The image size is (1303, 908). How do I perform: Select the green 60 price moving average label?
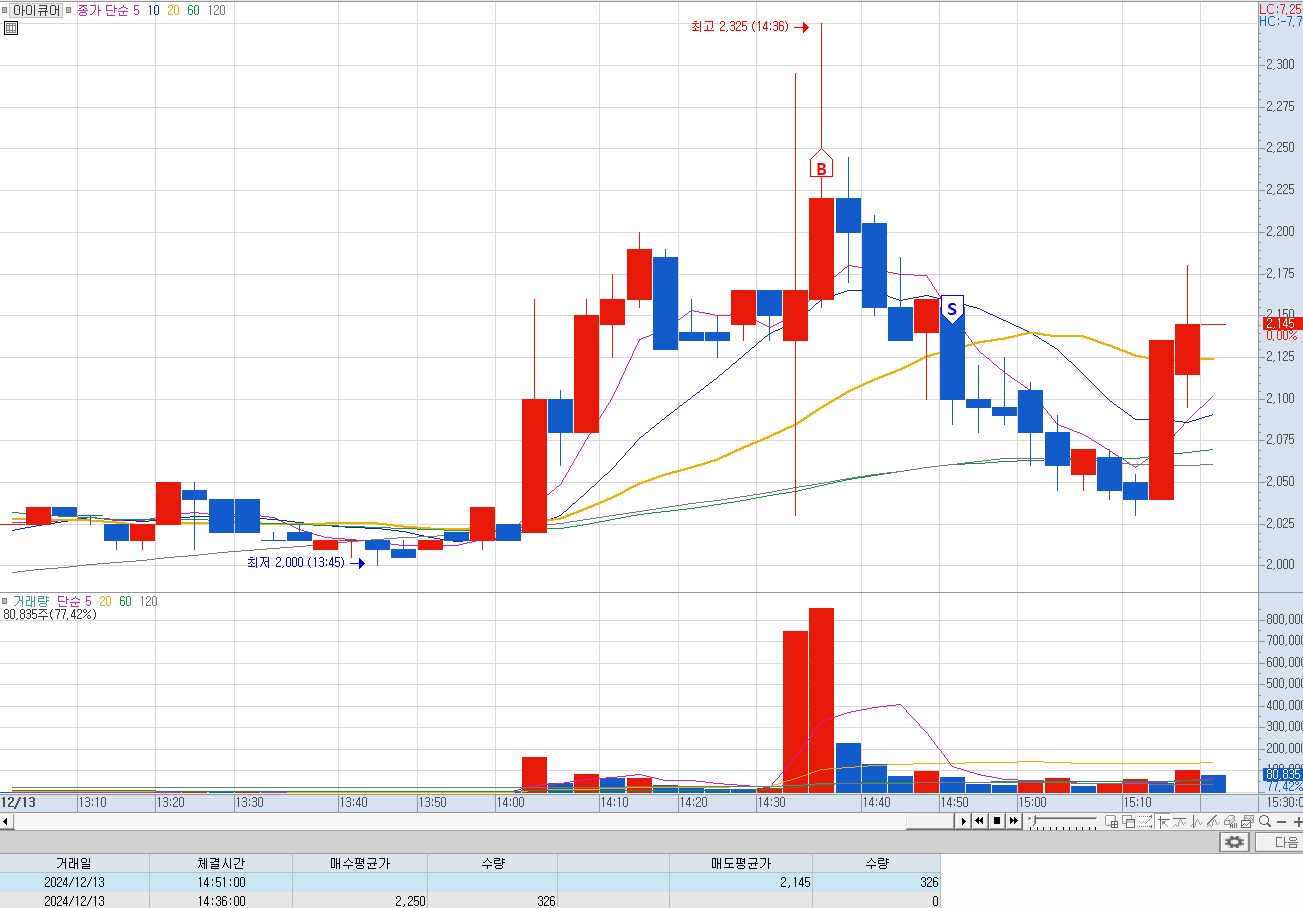pos(194,10)
